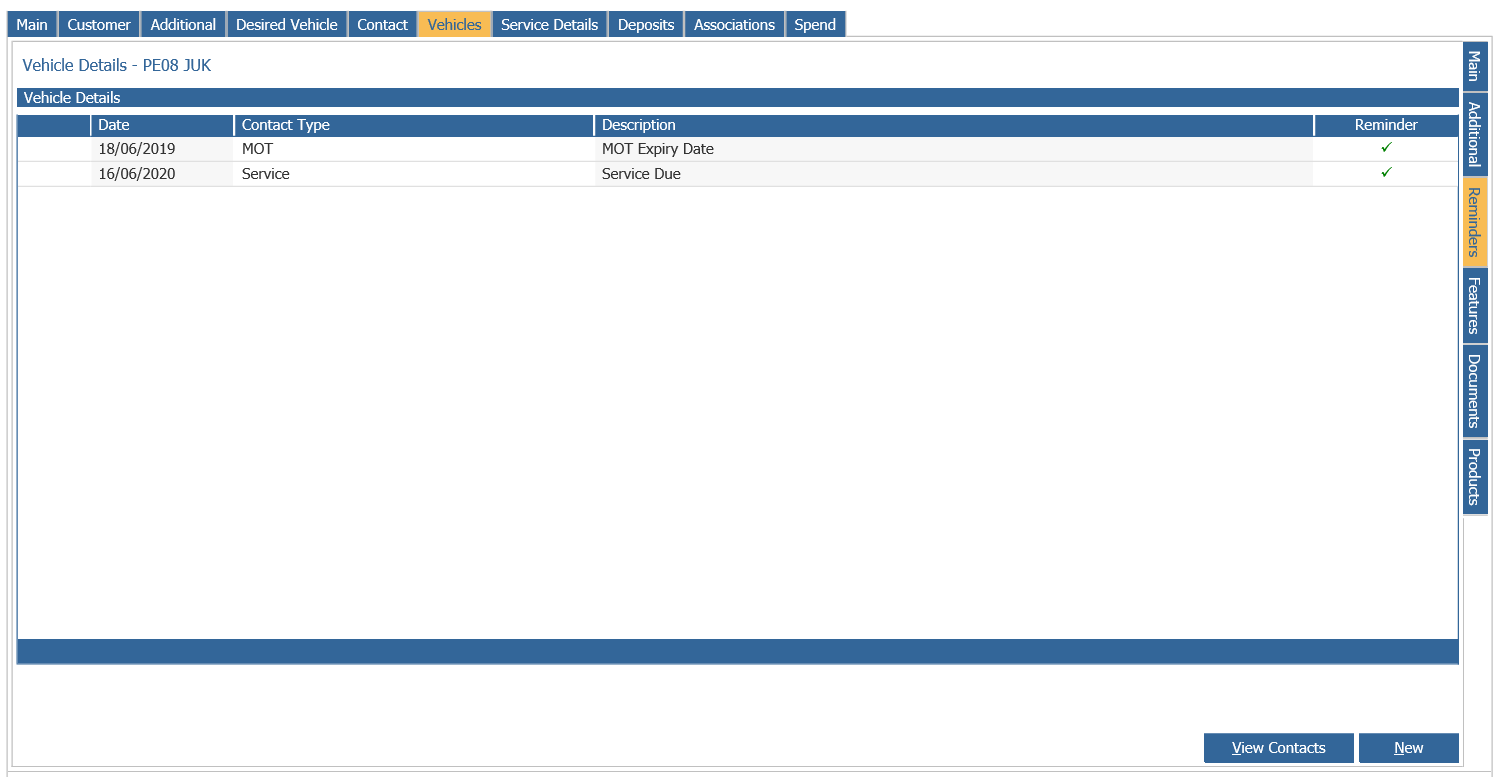
Task: Open the Service Details tab
Action: point(550,24)
